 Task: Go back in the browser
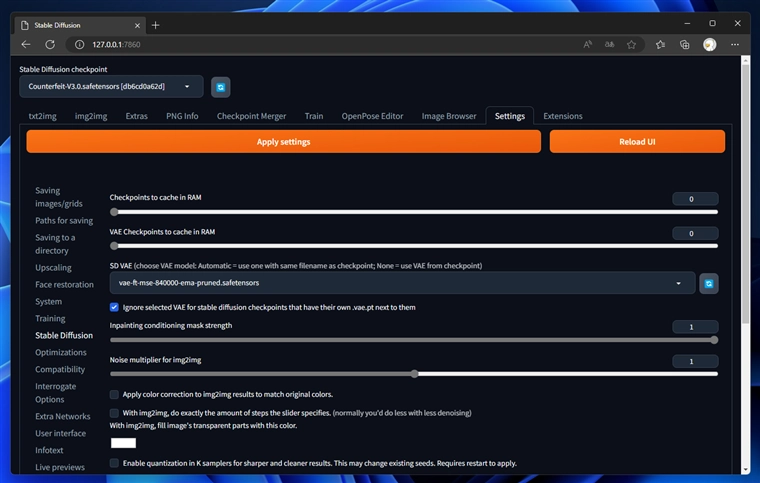coord(26,45)
